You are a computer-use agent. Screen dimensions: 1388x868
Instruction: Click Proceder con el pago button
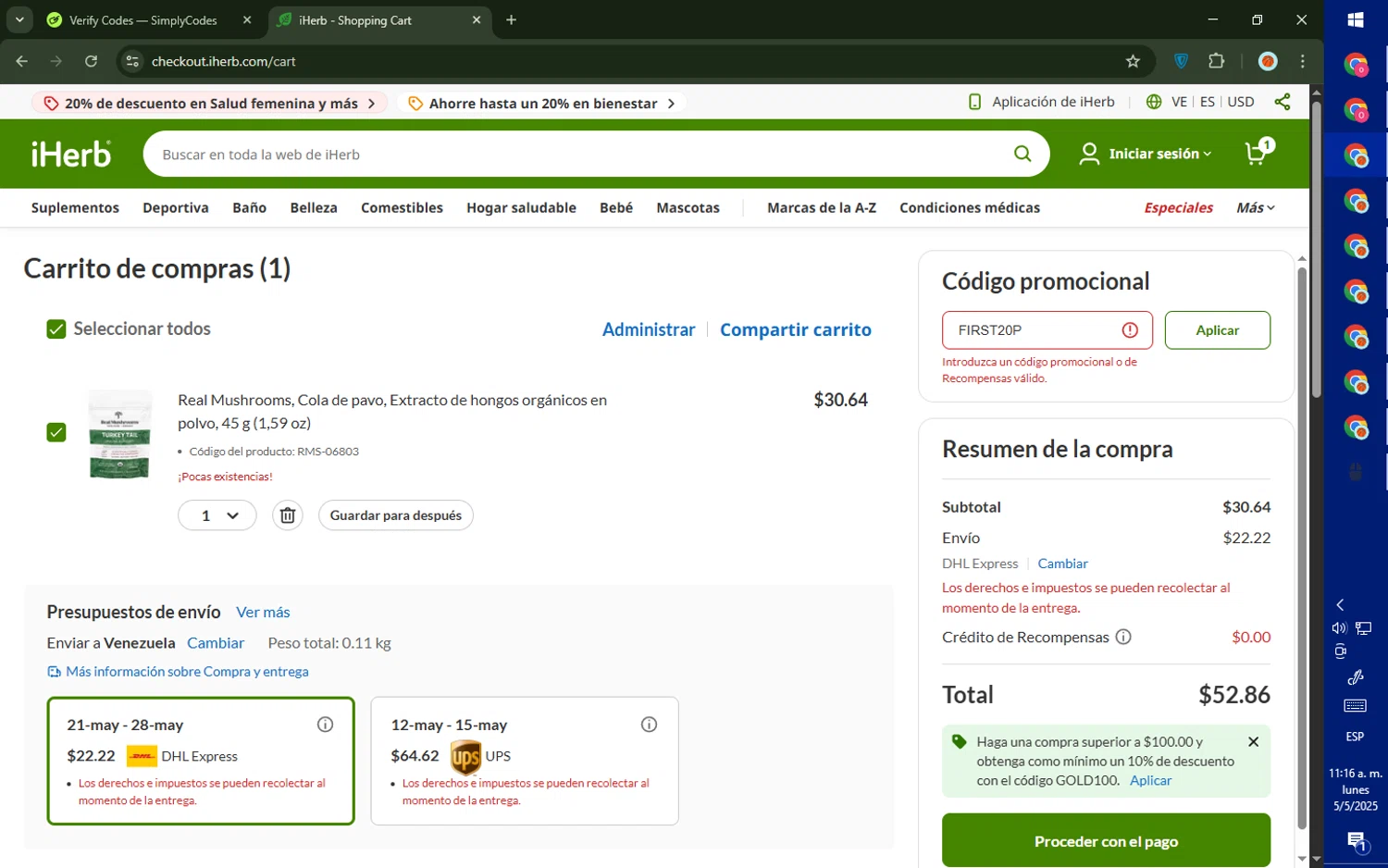point(1106,840)
